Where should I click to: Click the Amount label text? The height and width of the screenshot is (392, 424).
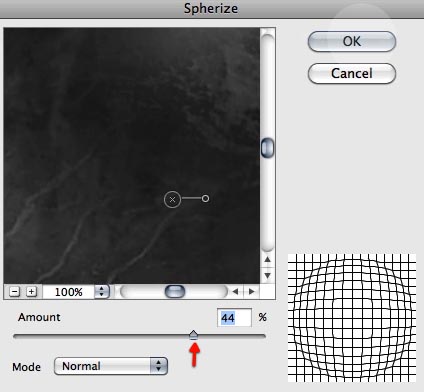39,317
